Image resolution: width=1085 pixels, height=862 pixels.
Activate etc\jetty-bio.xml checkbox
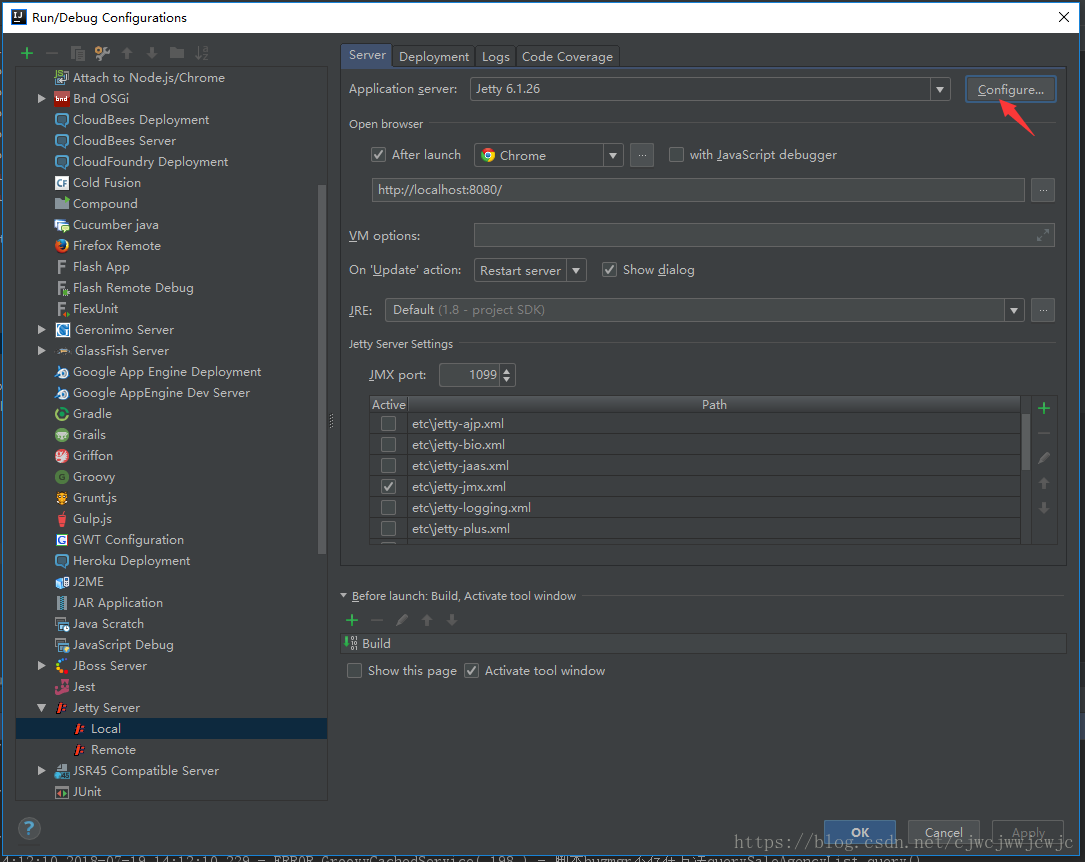pyautogui.click(x=389, y=444)
